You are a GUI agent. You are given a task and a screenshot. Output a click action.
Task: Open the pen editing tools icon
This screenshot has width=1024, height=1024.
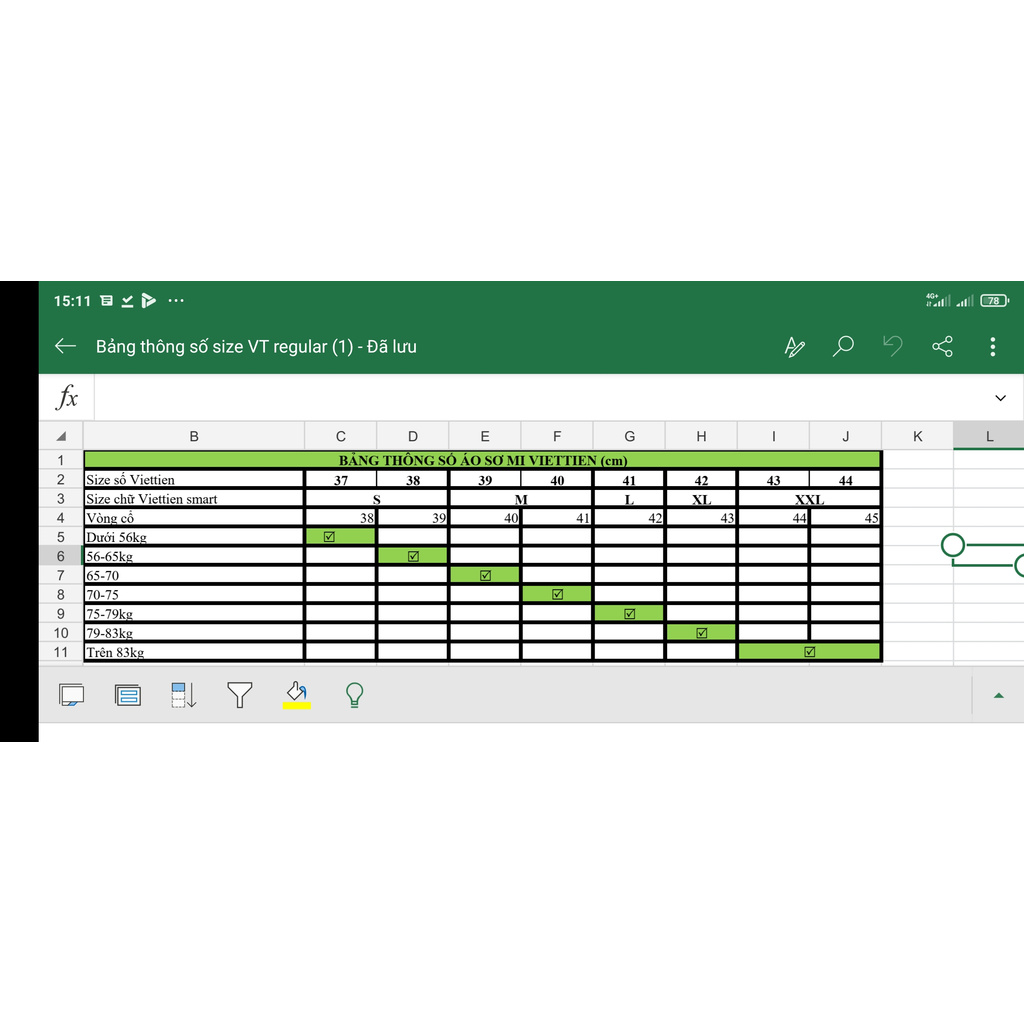pos(794,346)
